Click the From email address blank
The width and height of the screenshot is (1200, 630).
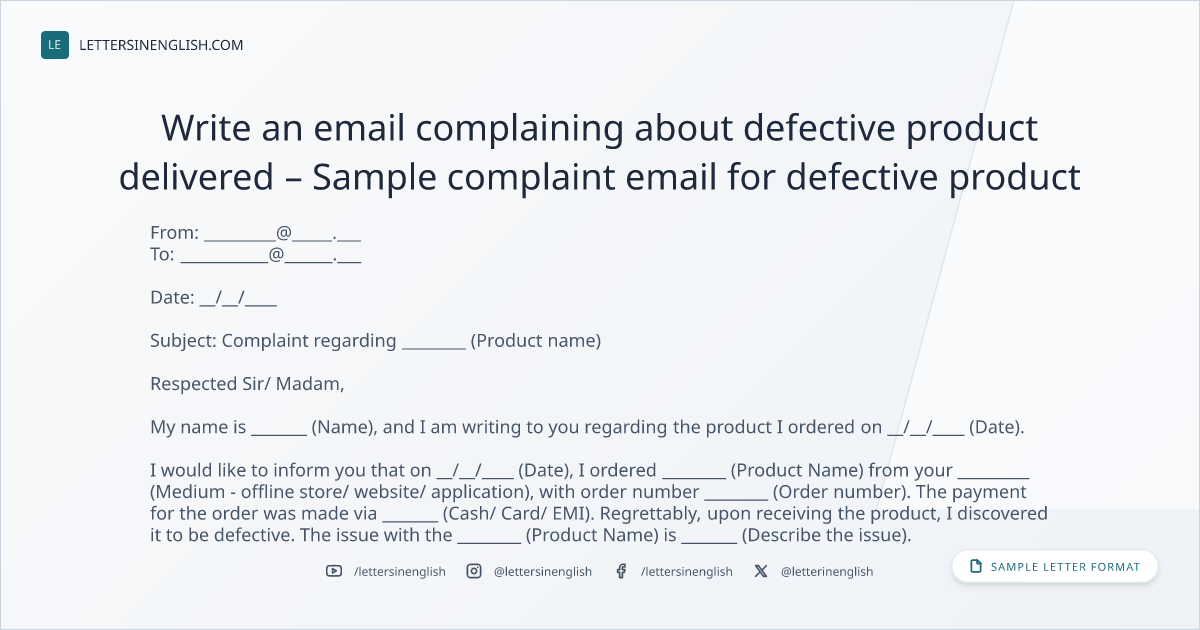tap(282, 233)
